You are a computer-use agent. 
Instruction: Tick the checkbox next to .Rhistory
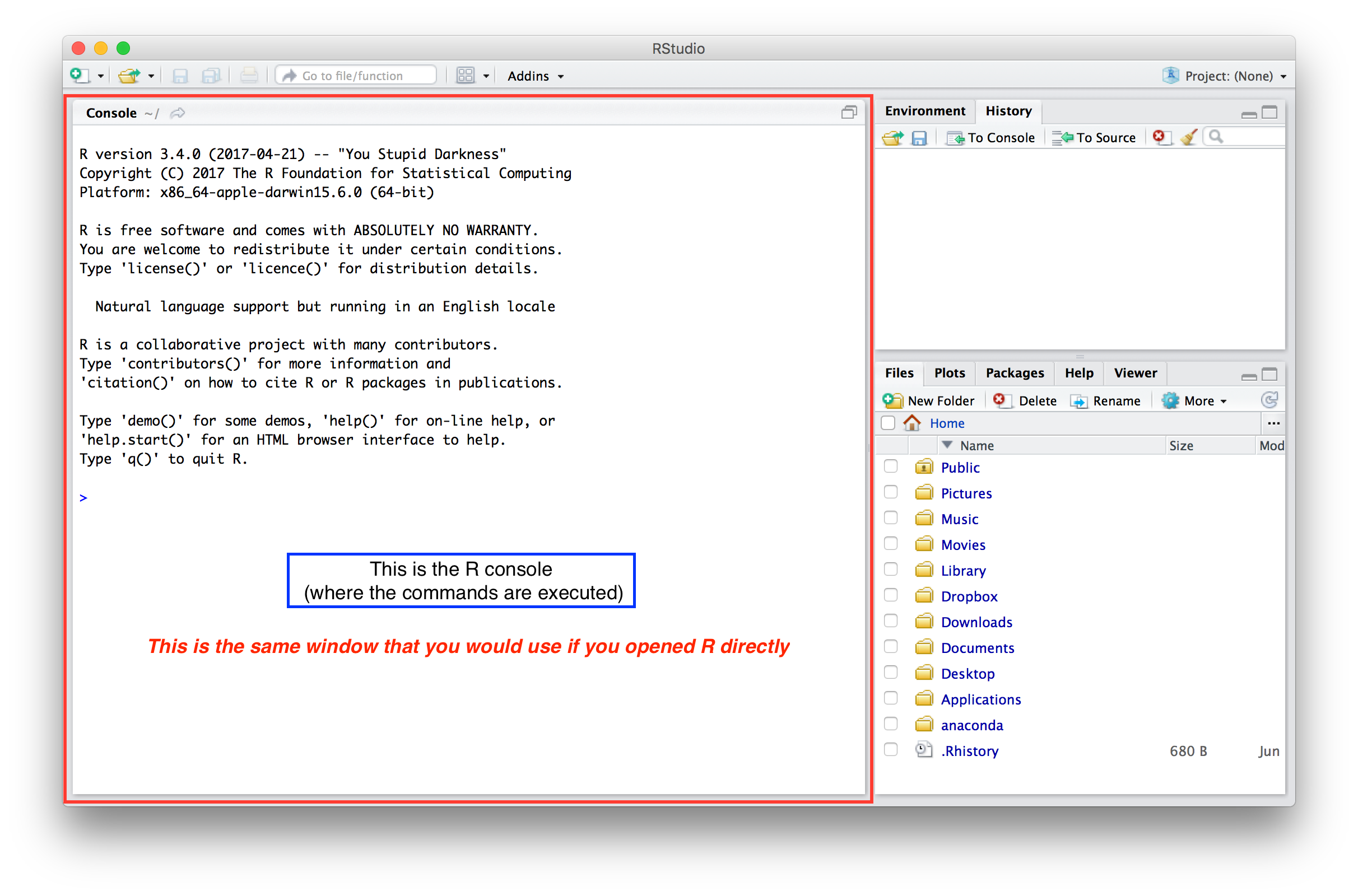[890, 750]
